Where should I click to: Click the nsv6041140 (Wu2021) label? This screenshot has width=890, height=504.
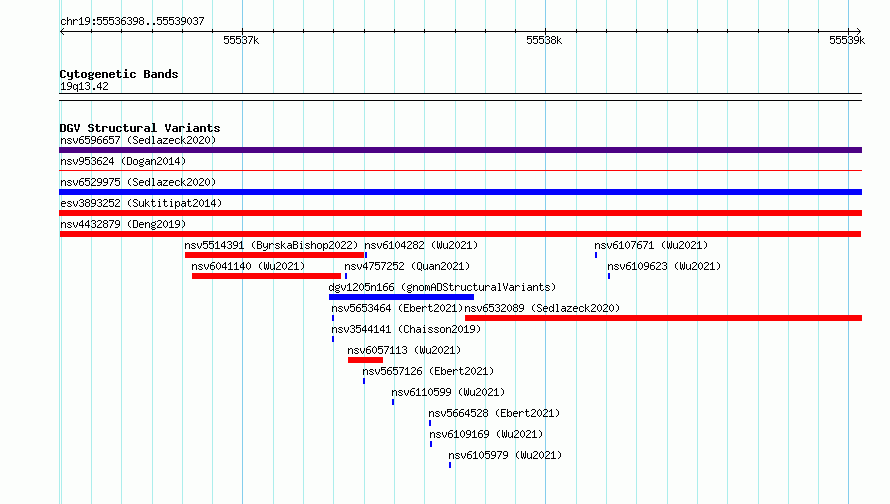point(248,266)
